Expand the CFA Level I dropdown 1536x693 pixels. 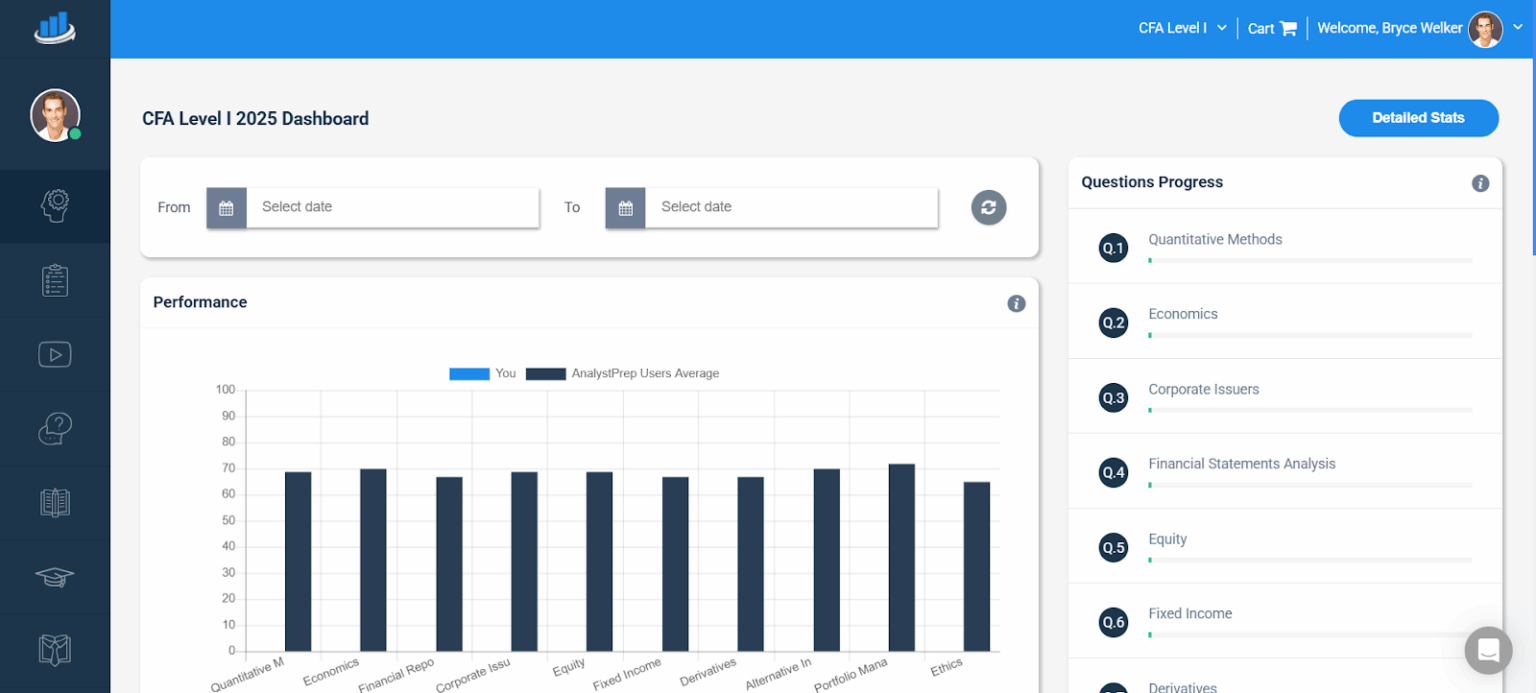1183,28
